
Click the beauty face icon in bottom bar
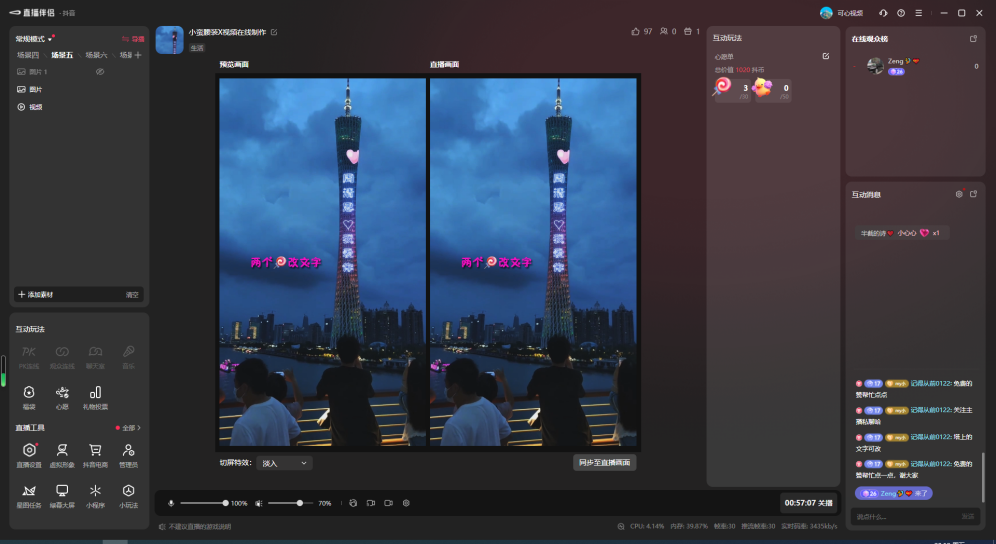353,503
